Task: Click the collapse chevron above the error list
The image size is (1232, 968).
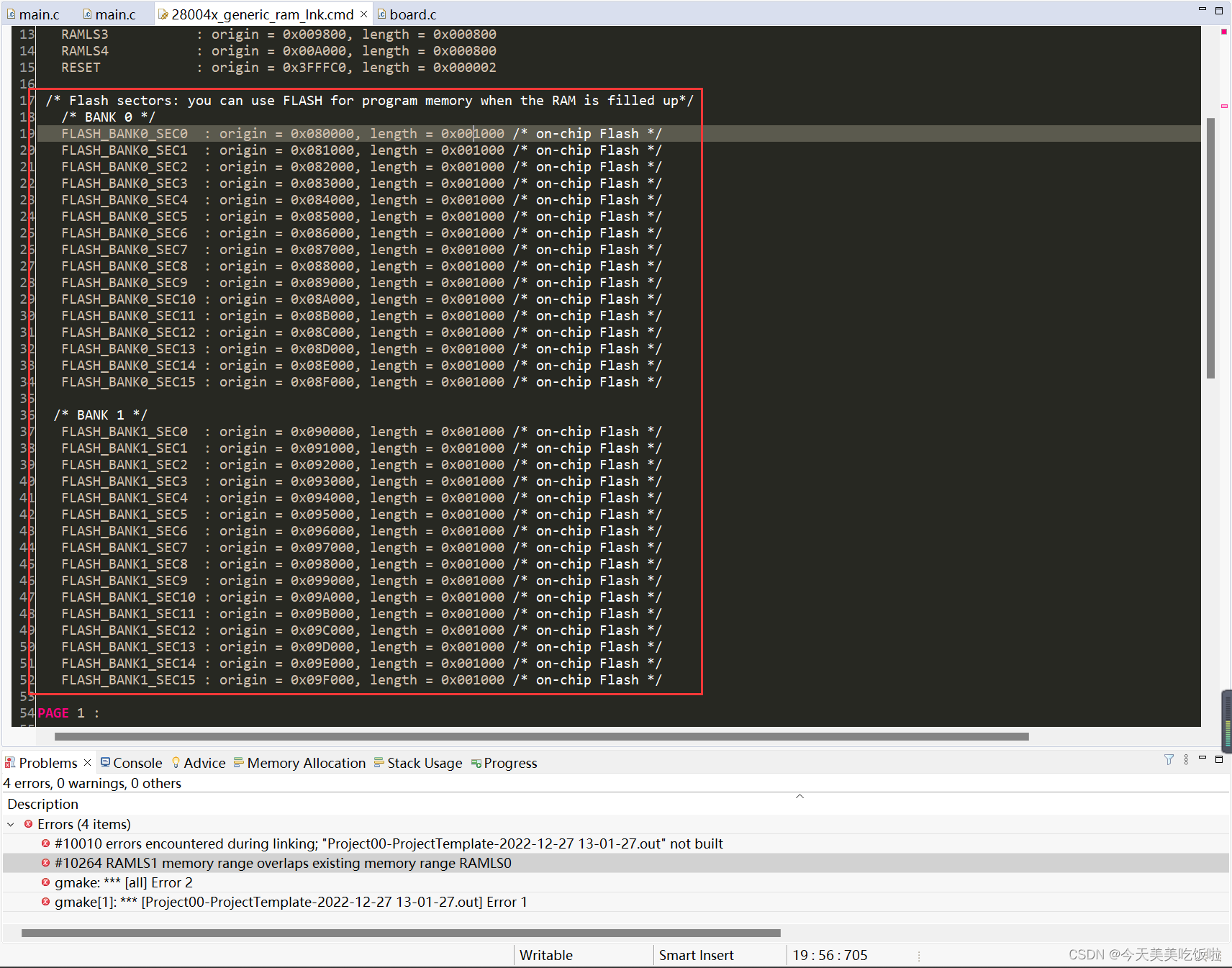Action: [800, 797]
